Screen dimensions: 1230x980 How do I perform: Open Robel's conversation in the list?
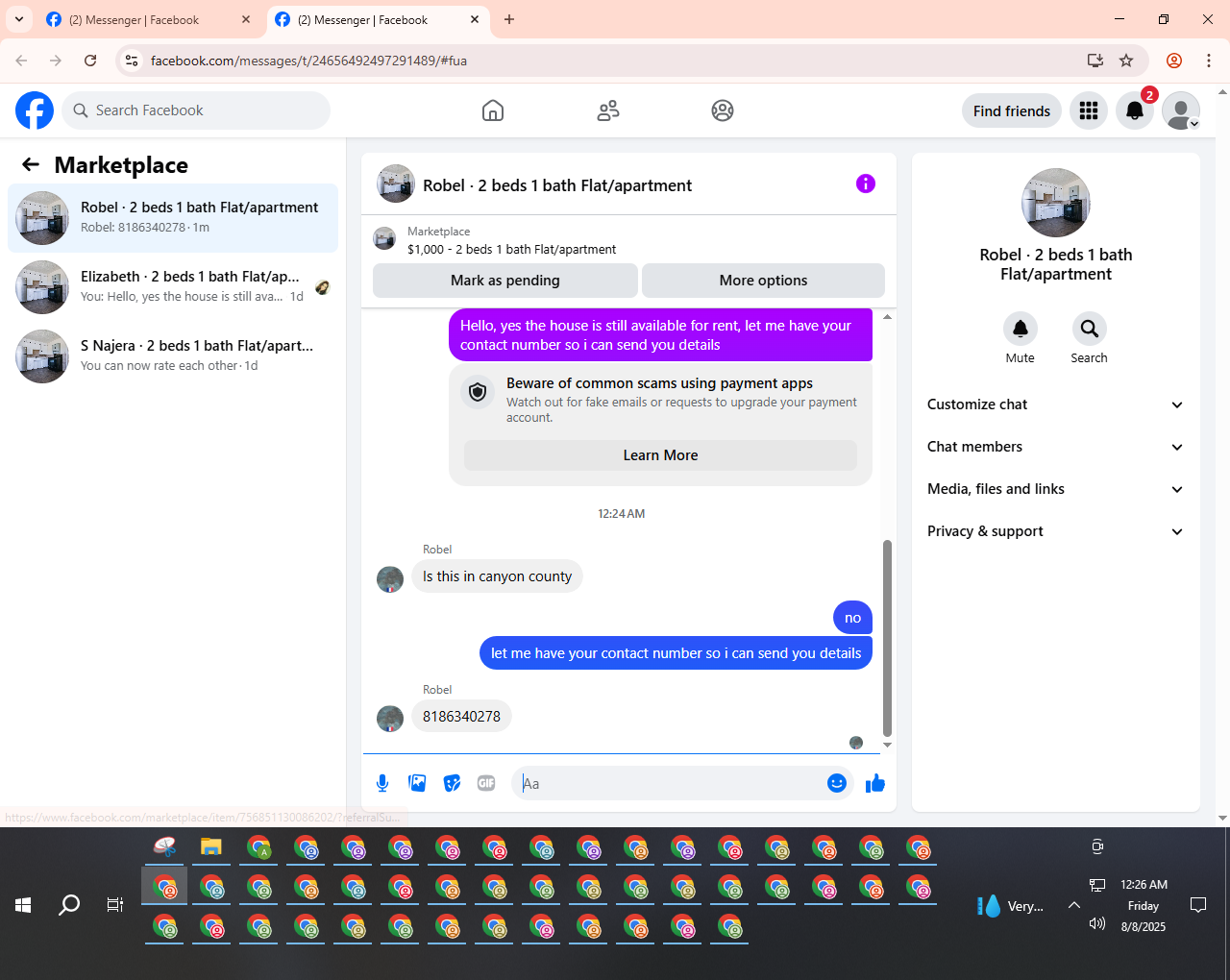coord(173,218)
